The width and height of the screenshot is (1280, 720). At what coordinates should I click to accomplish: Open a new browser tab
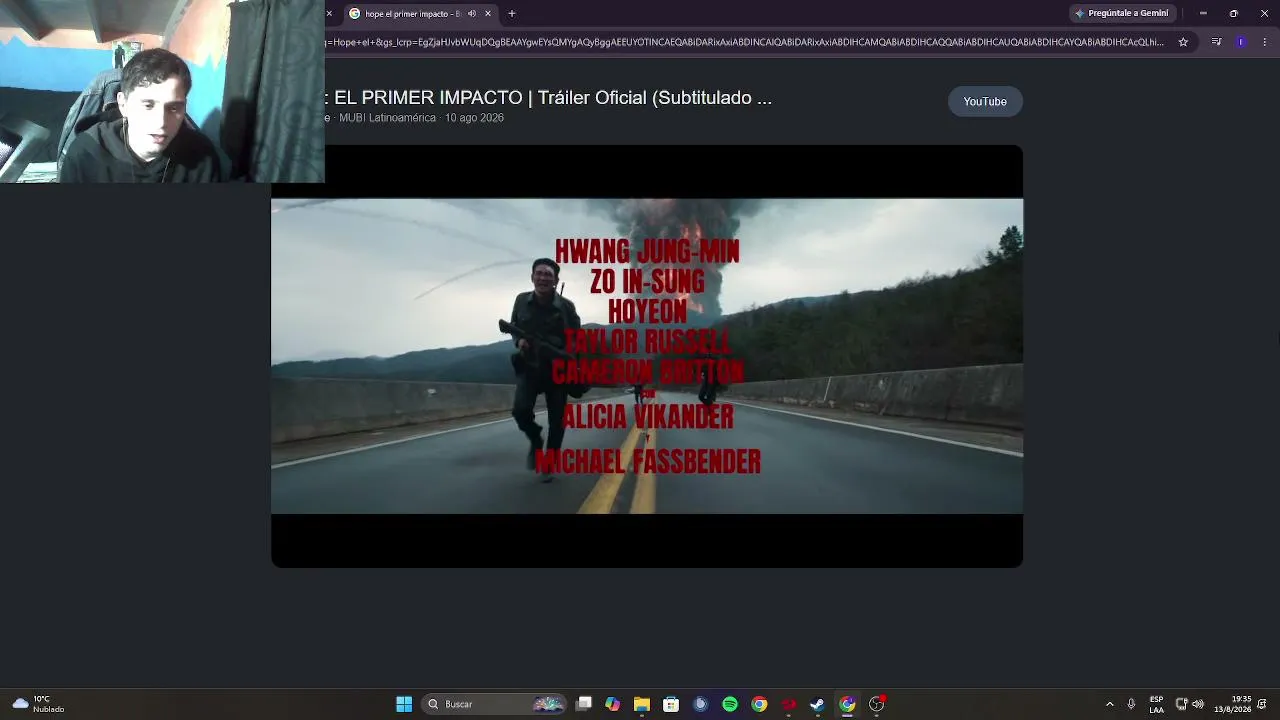click(512, 13)
